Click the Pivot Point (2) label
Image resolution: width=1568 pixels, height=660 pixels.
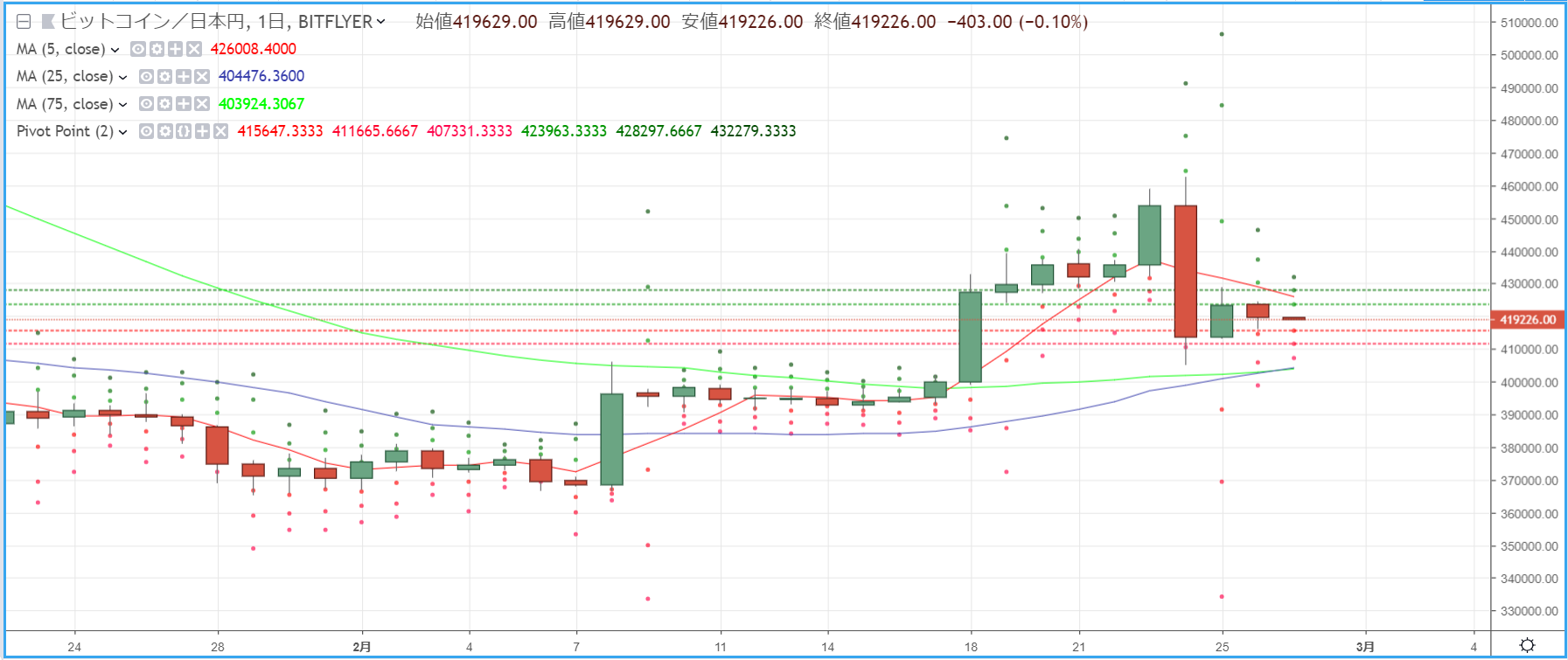click(x=65, y=131)
